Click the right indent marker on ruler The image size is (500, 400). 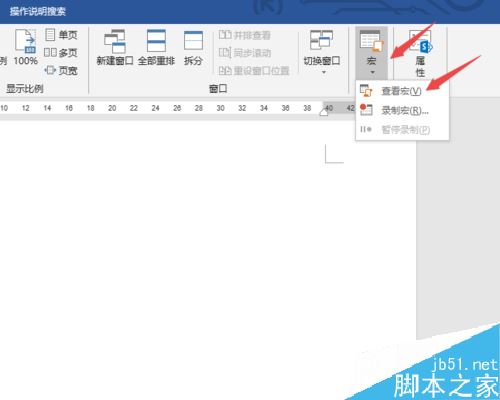coord(324,113)
